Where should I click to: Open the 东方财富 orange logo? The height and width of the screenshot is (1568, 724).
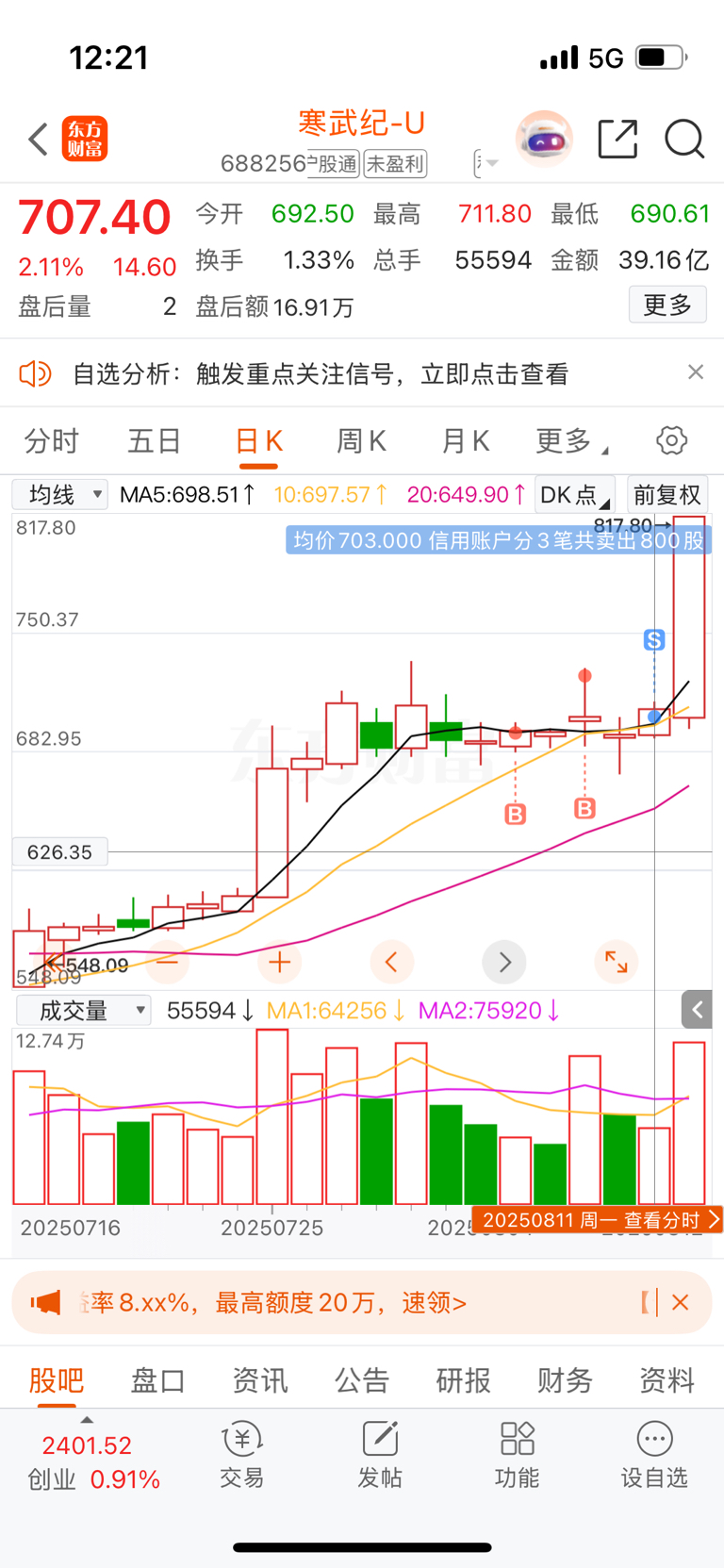point(85,140)
